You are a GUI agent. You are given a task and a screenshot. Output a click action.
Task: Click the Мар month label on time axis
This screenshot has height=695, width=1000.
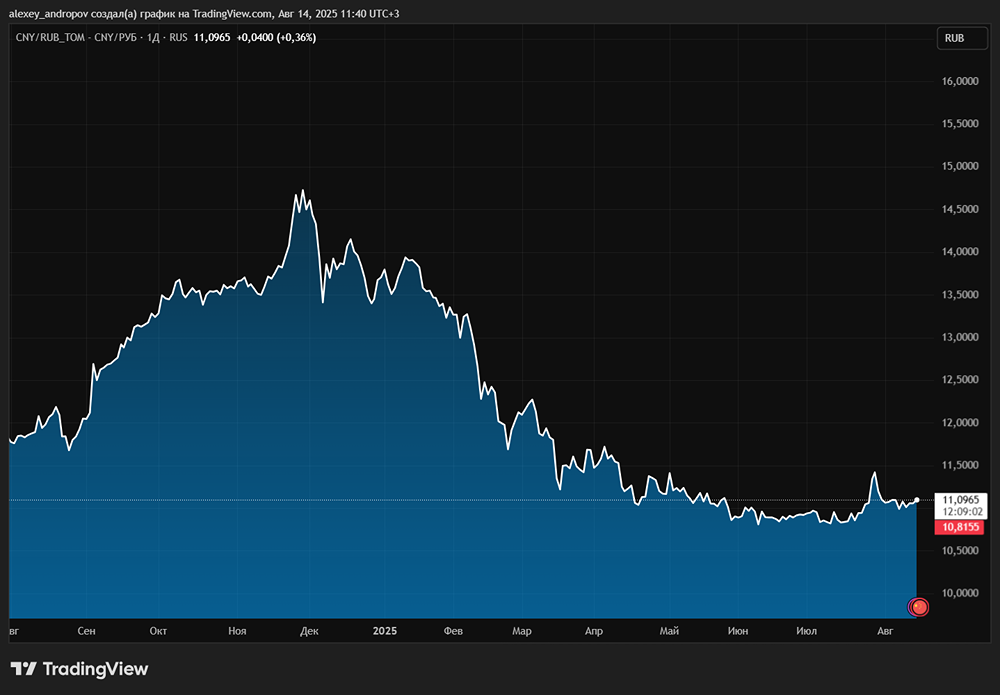[x=522, y=631]
